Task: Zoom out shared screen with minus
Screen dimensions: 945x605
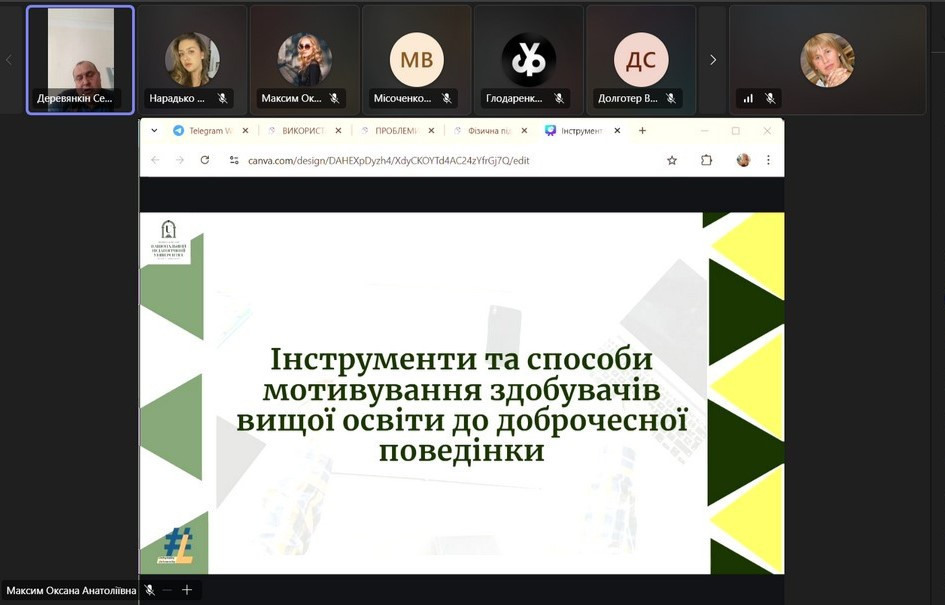Action: click(x=168, y=591)
